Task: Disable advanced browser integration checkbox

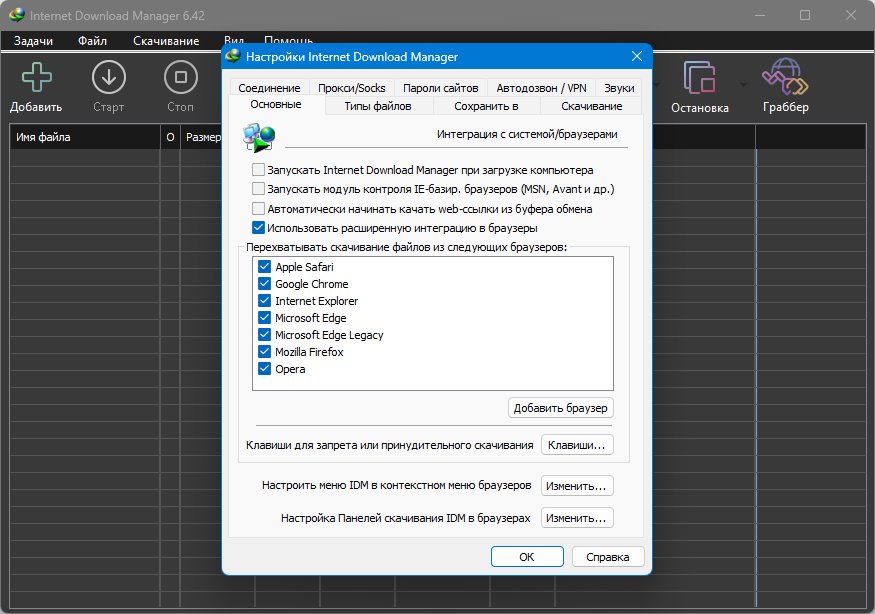Action: coord(258,228)
